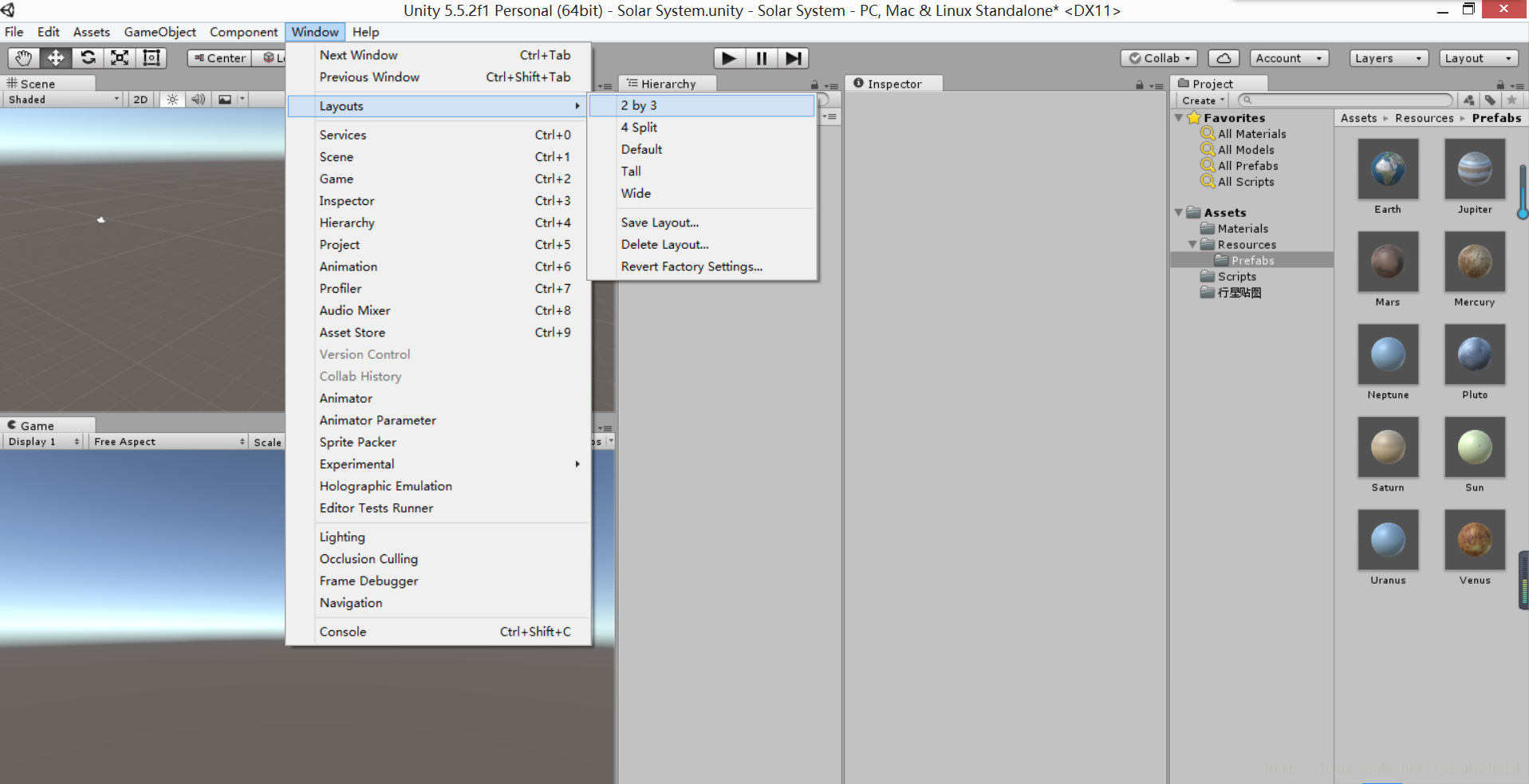1529x784 pixels.
Task: Select the Neptune prefab
Action: [x=1388, y=354]
